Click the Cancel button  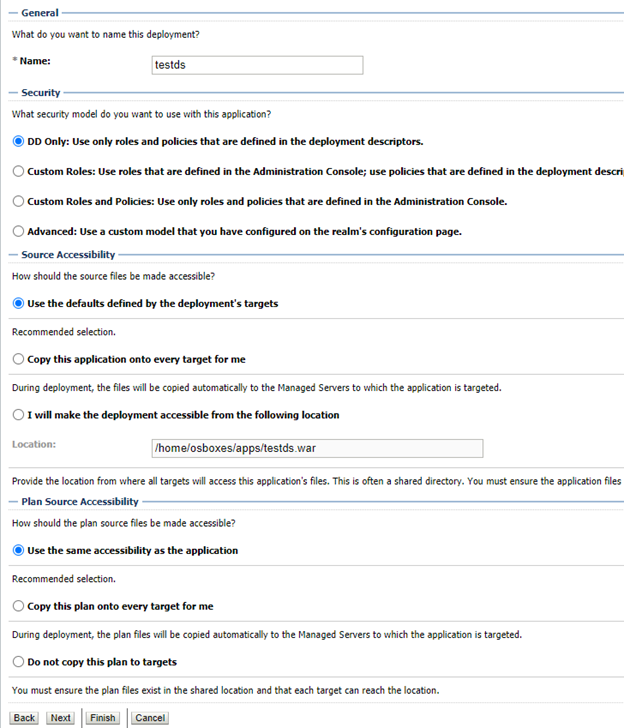click(x=150, y=718)
